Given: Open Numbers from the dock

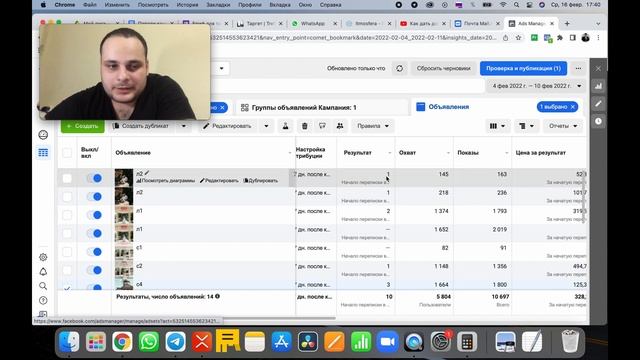Looking at the screenshot, I should pos(361,342).
